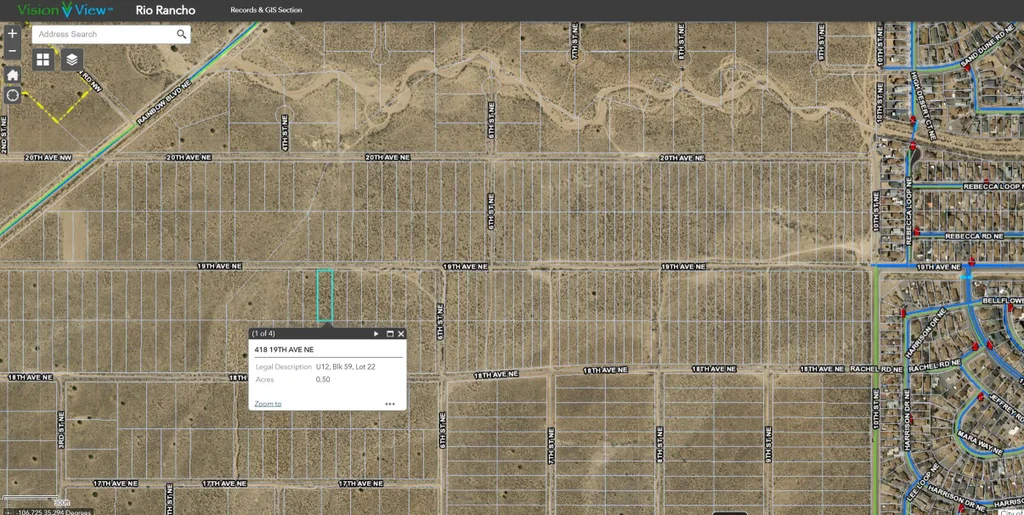Open Records & GIS Section
The height and width of the screenshot is (515, 1024).
click(x=266, y=11)
